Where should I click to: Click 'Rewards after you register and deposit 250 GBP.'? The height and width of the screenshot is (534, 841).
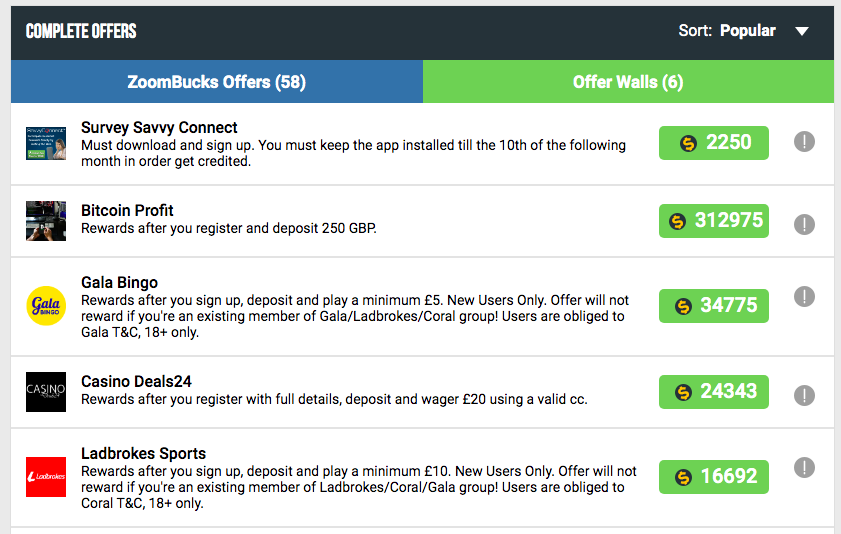coord(228,228)
